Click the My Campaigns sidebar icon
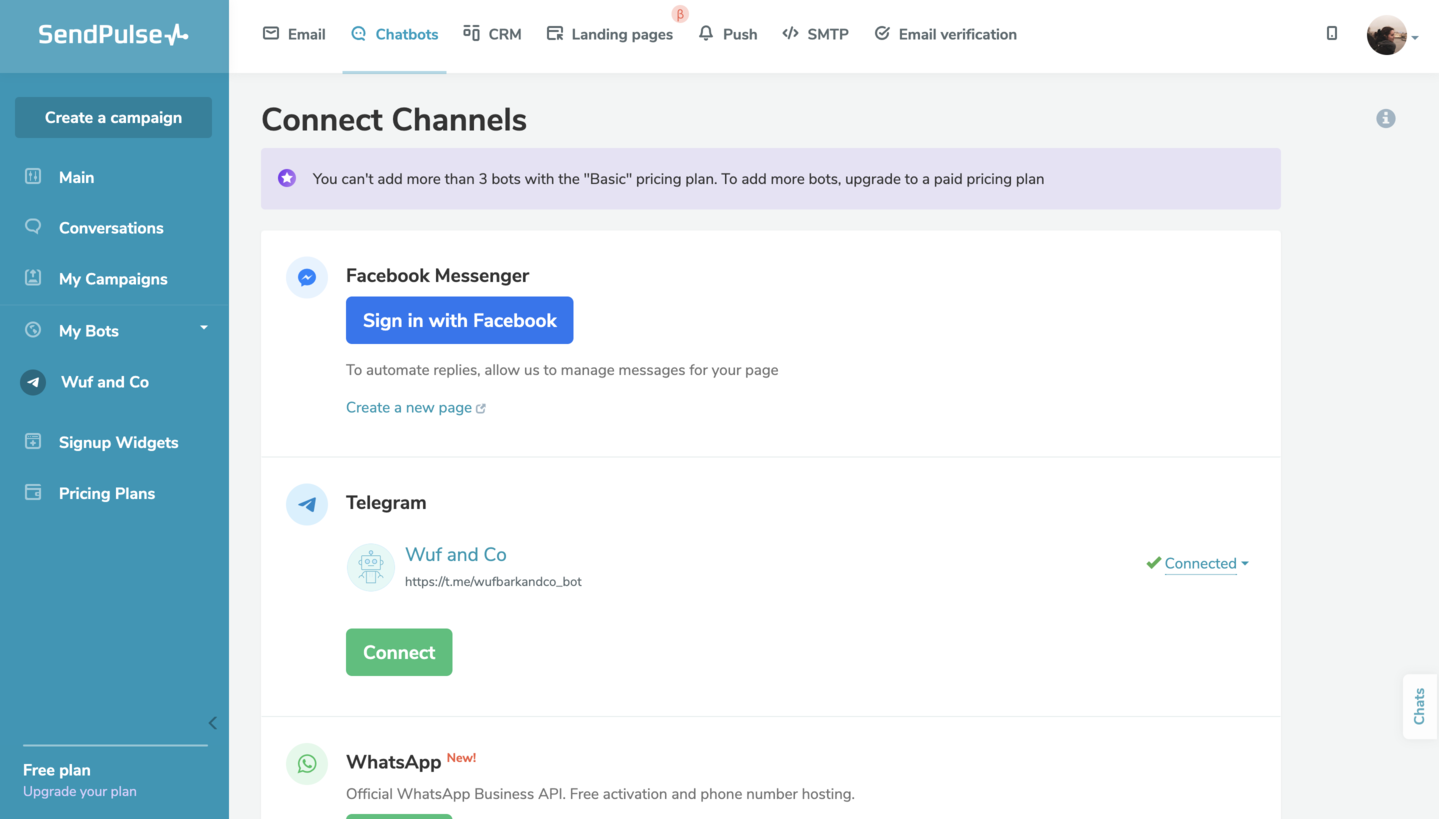 tap(33, 277)
